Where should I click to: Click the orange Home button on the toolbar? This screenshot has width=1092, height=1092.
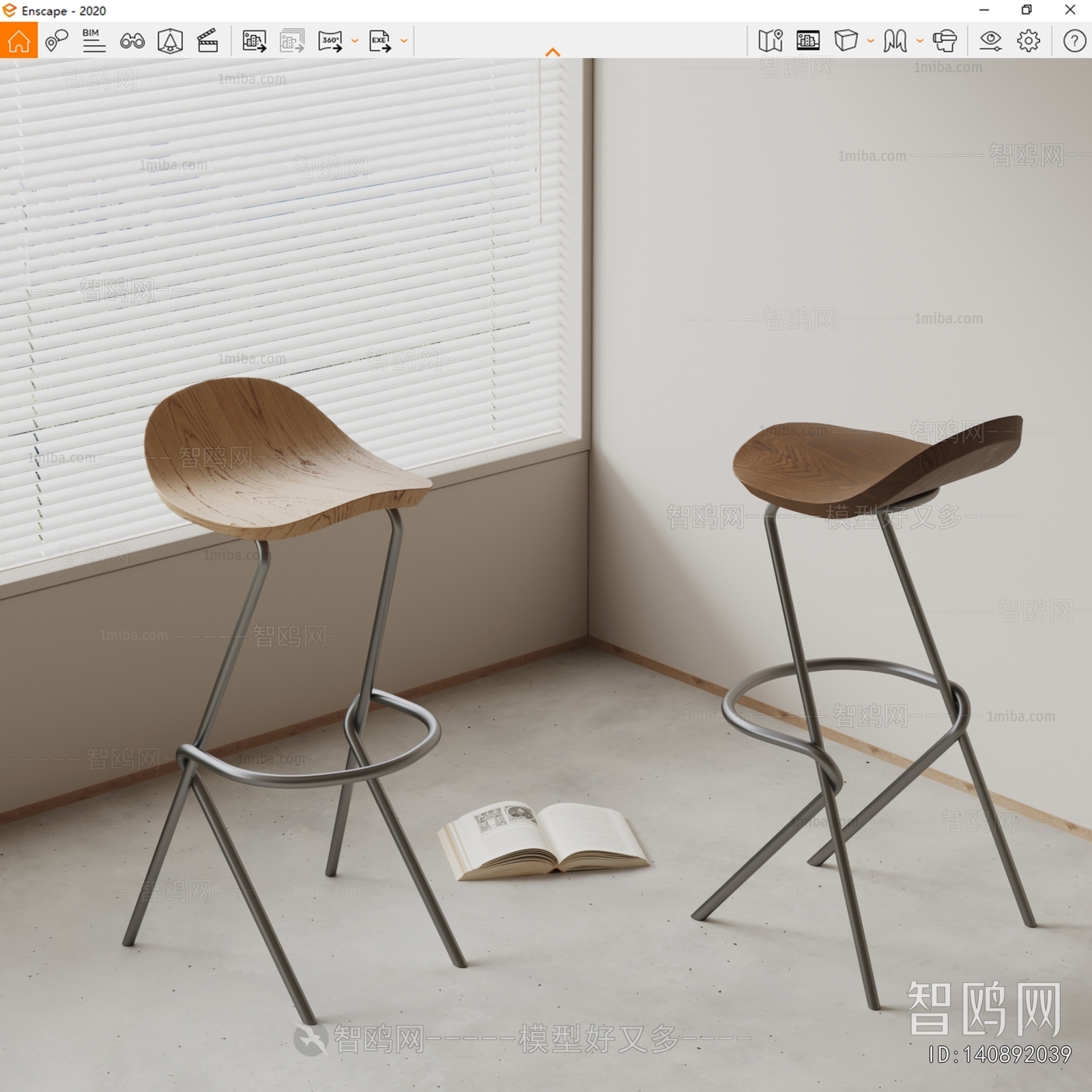[x=20, y=42]
